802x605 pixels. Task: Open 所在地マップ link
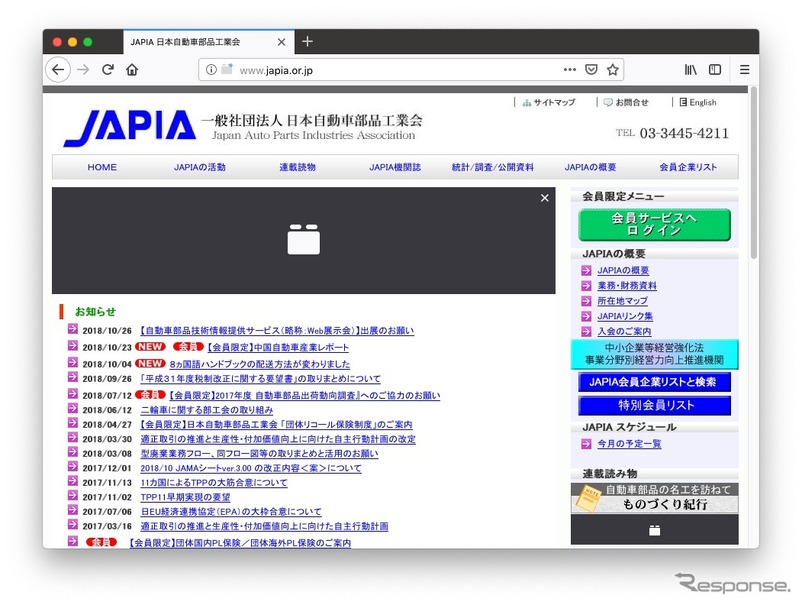[x=622, y=301]
